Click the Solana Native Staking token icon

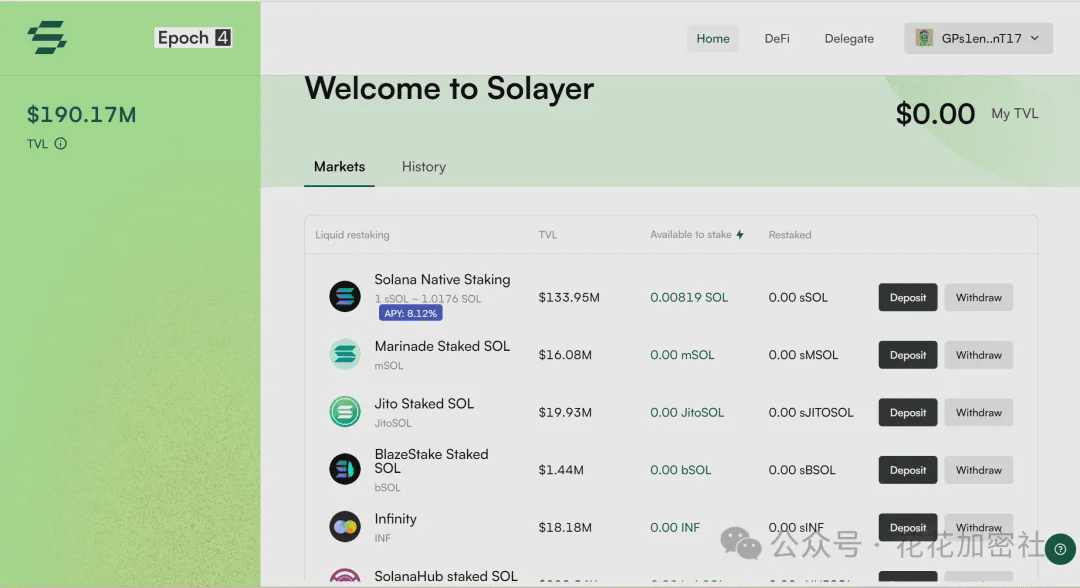344,297
